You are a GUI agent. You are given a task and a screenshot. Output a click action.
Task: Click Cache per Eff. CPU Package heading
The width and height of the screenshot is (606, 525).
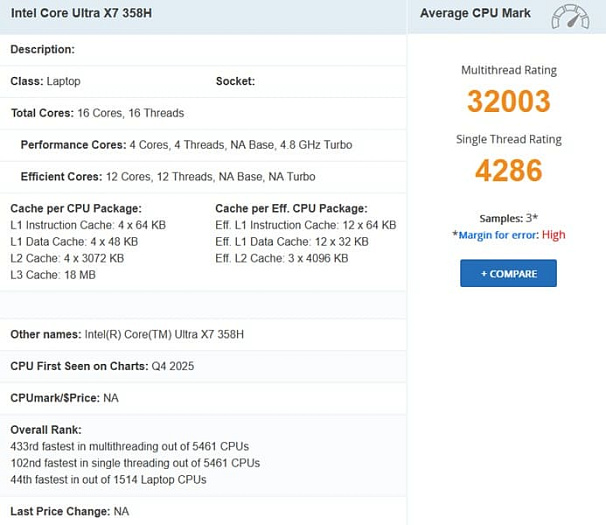coord(291,208)
